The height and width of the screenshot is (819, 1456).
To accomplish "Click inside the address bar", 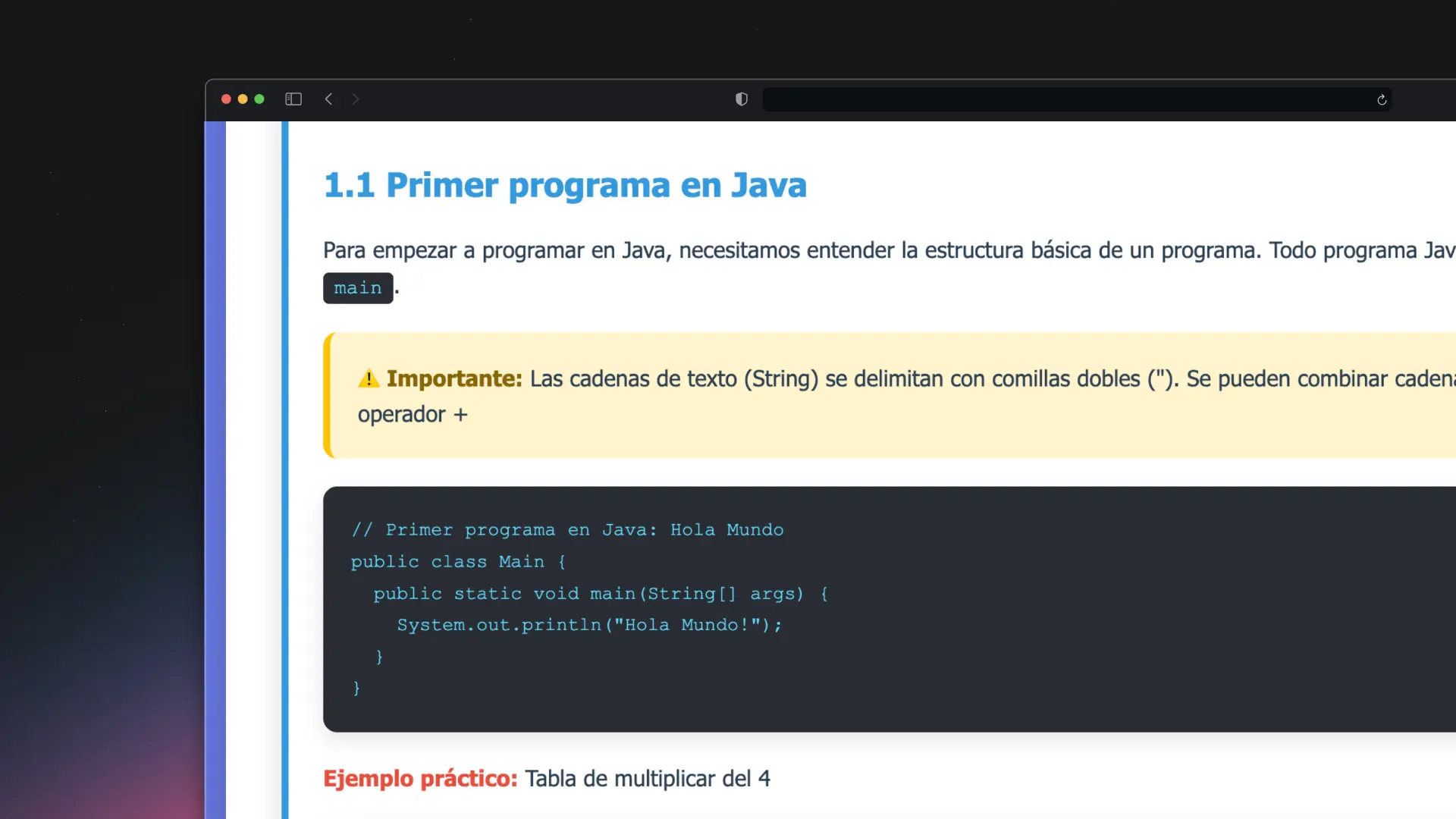I will 1062,99.
